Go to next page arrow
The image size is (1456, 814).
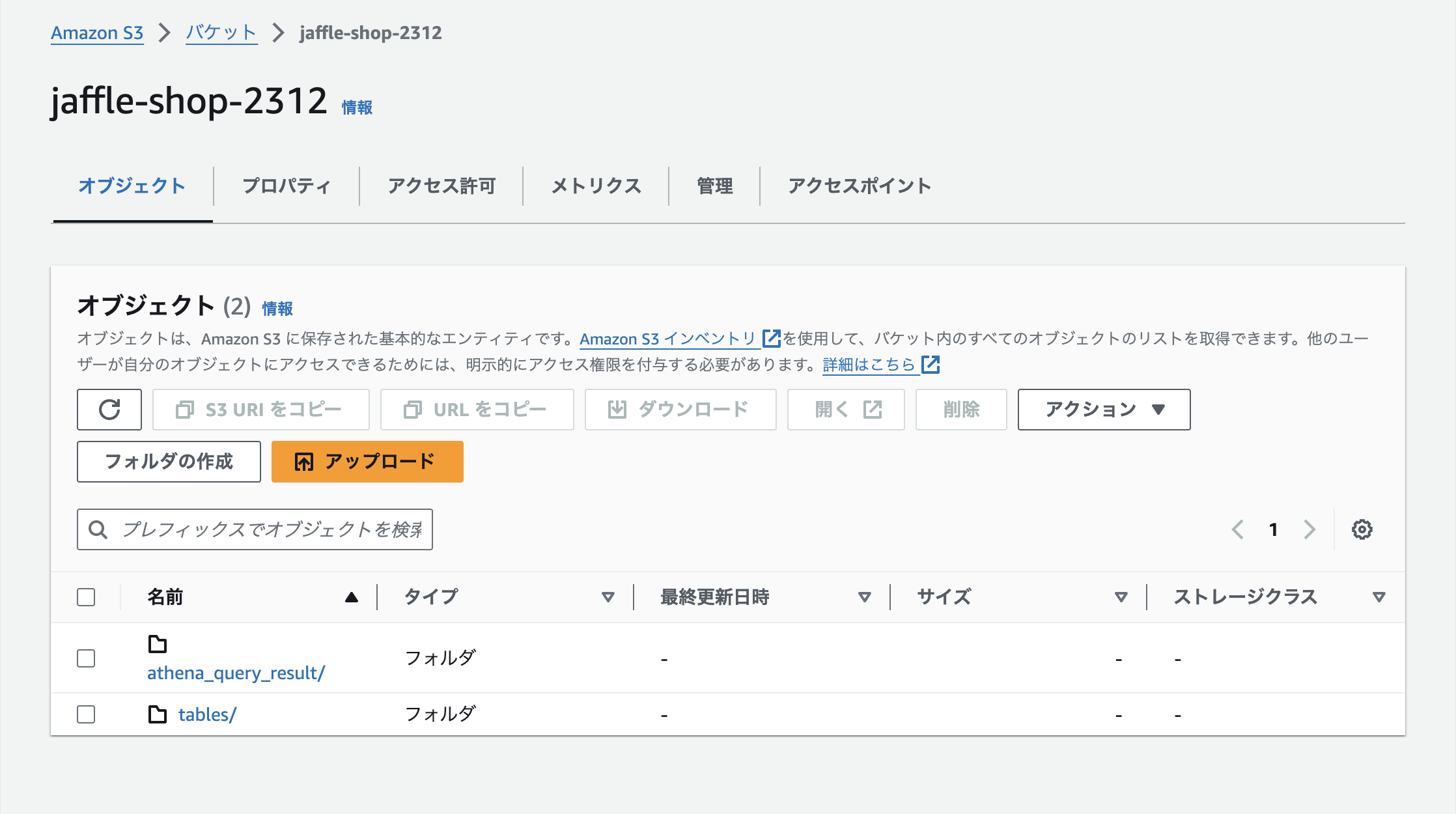point(1309,529)
